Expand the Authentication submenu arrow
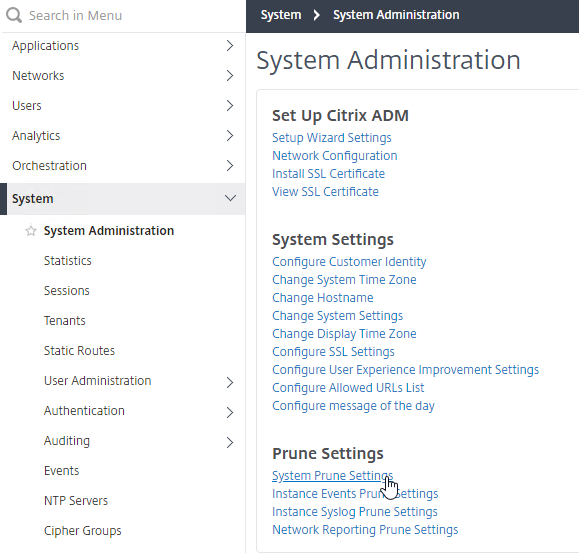This screenshot has height=553, width=579. [230, 412]
